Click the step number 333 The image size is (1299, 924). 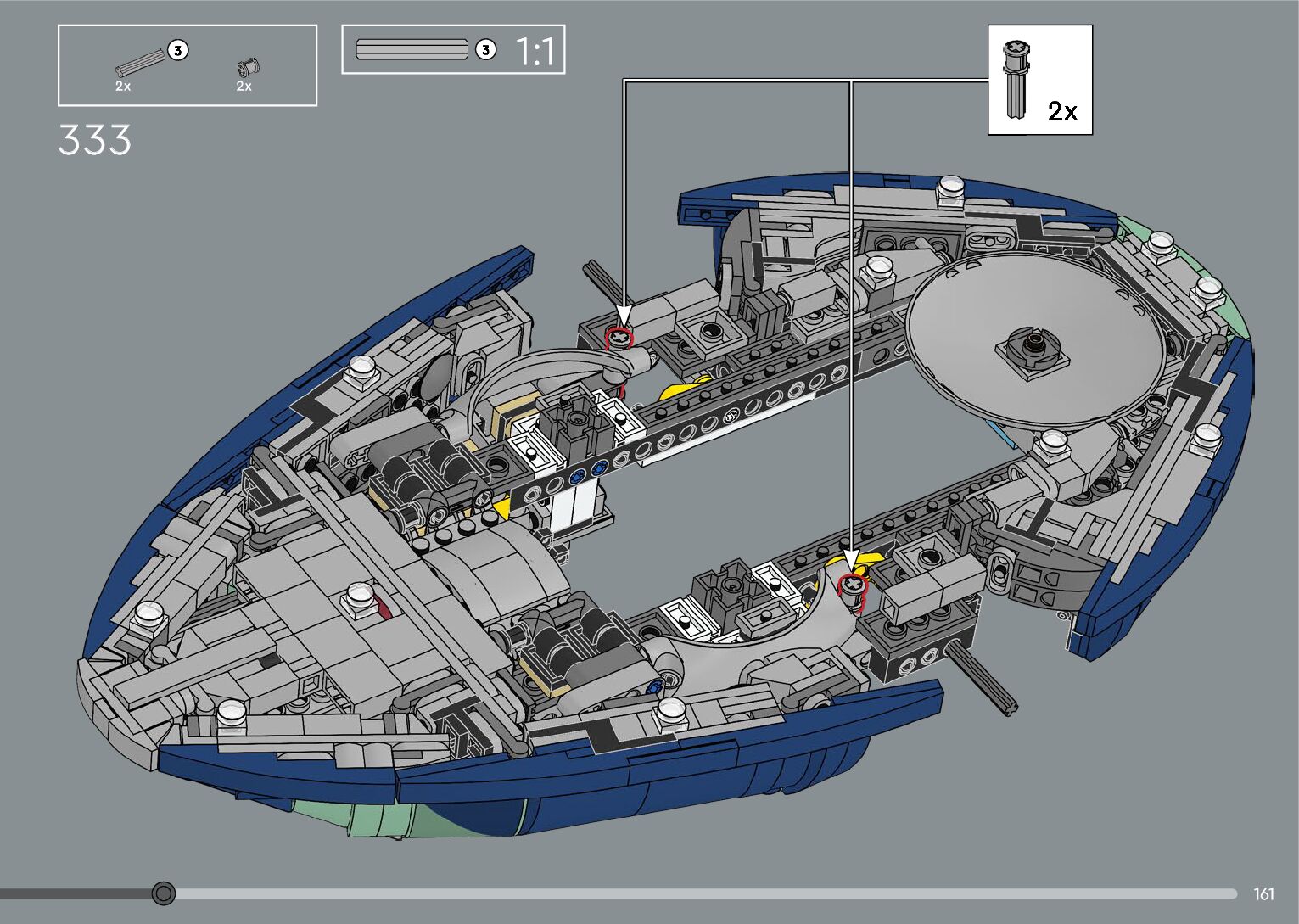coord(95,140)
